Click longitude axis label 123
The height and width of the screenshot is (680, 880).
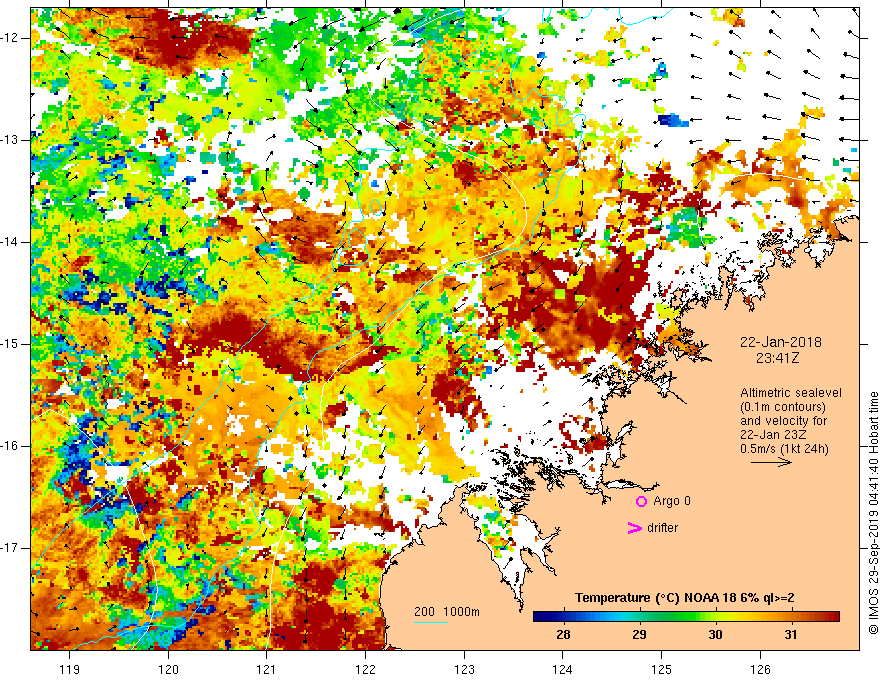[x=464, y=670]
